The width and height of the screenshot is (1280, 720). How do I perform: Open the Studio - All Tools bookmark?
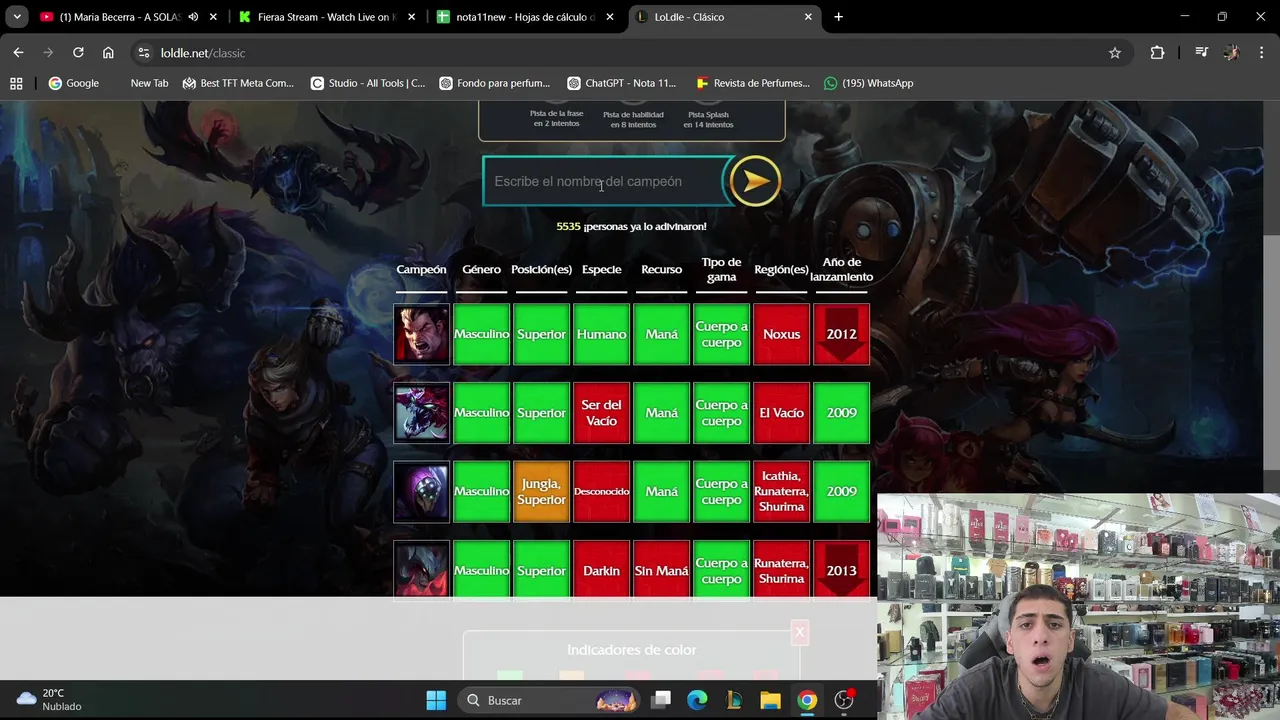tap(368, 83)
